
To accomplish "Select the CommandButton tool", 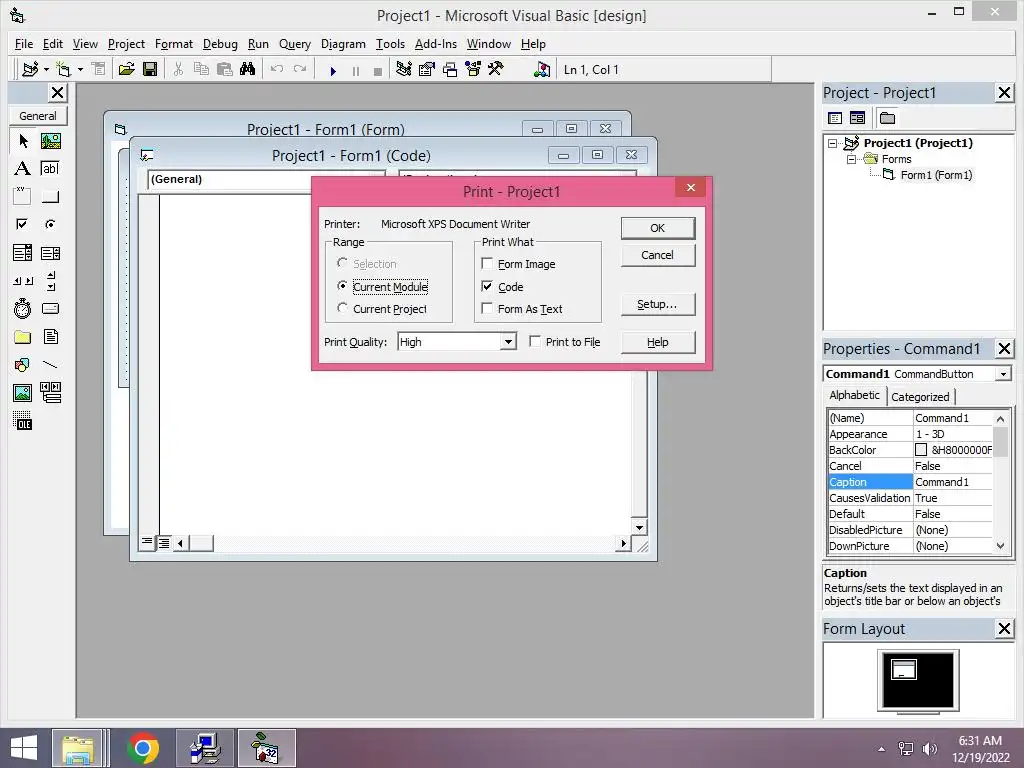I will 50,197.
